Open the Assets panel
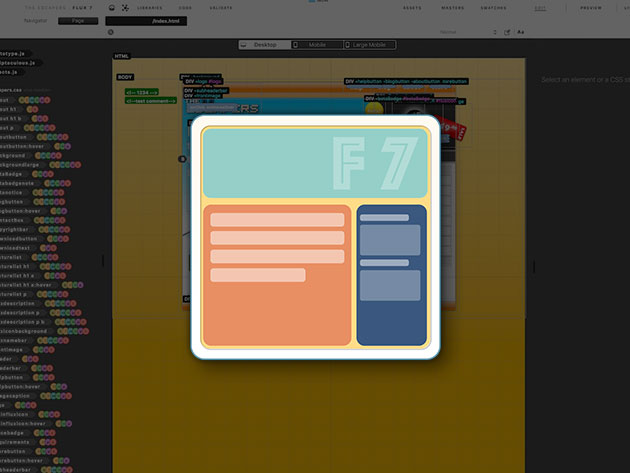The height and width of the screenshot is (473, 630). click(x=412, y=8)
